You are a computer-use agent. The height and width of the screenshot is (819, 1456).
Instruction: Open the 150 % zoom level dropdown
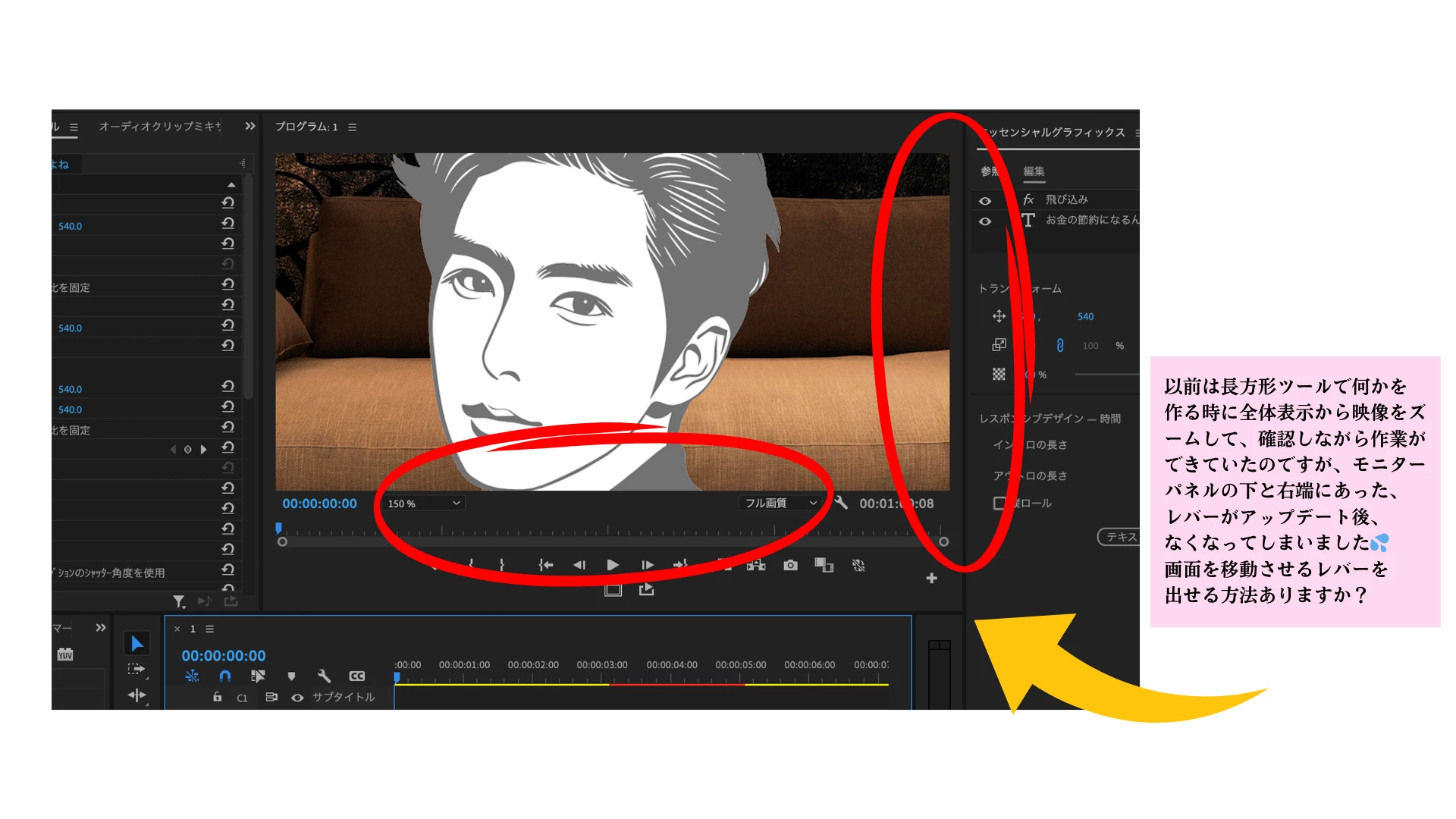tap(423, 504)
